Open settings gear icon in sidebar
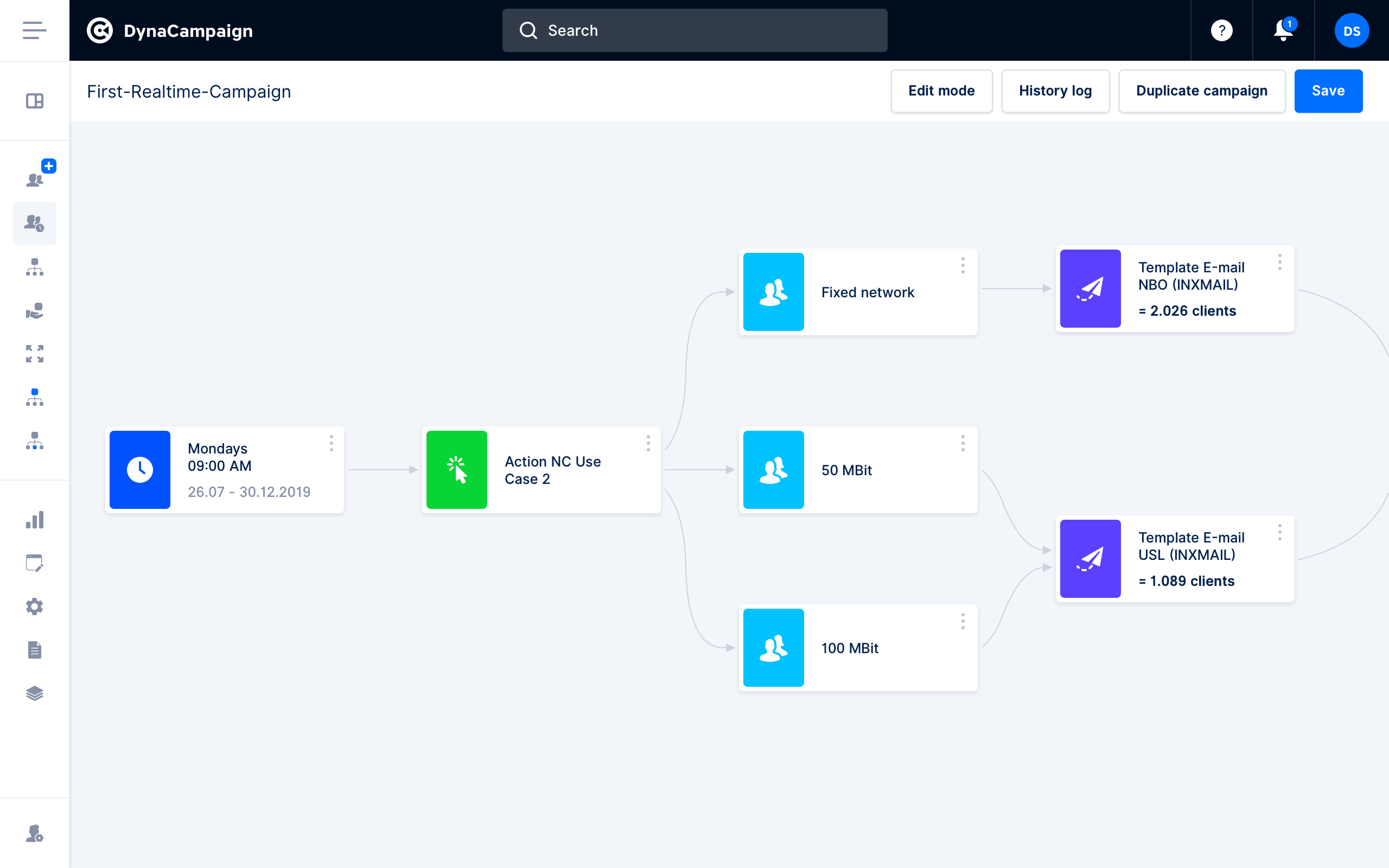 tap(34, 607)
